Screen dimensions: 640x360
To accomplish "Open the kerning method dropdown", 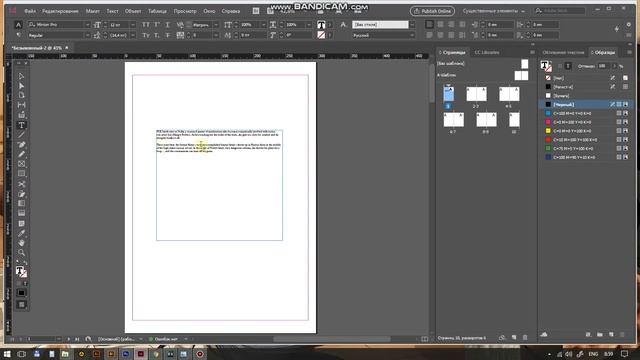I will click(216, 25).
